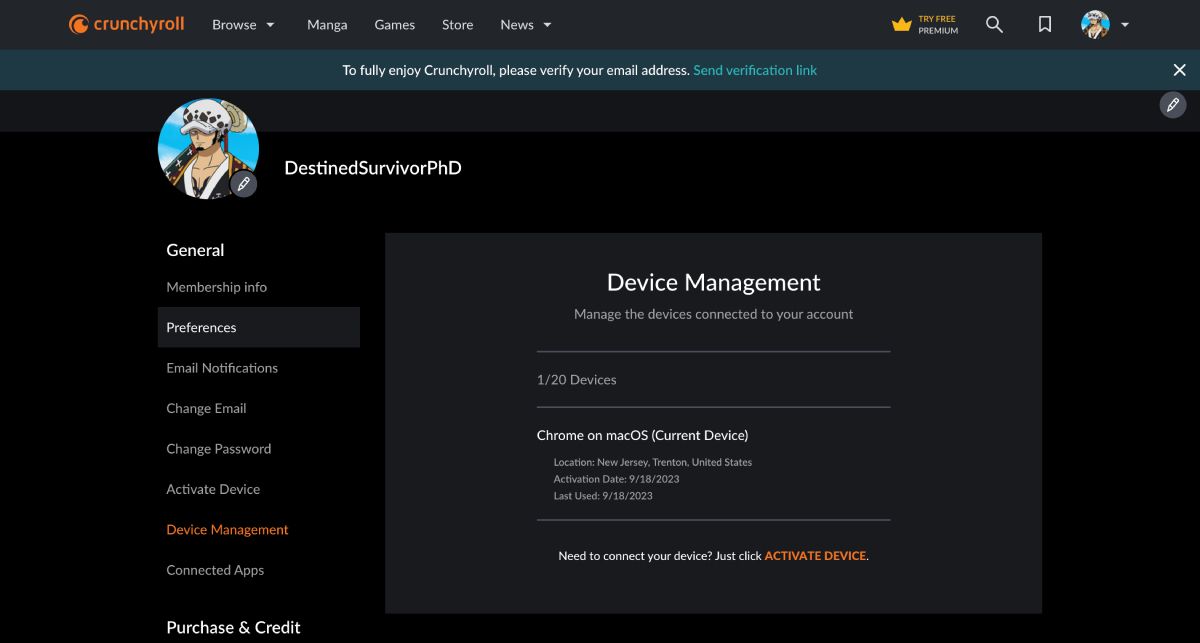Click the Purchase & Credit heading
The height and width of the screenshot is (643, 1200).
[233, 627]
